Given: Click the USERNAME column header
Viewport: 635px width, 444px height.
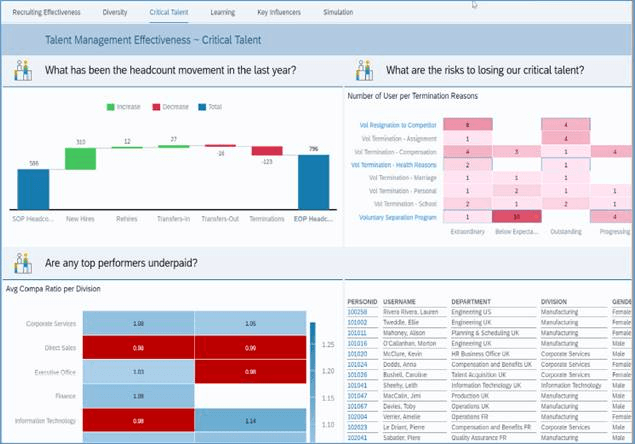Looking at the screenshot, I should 398,300.
